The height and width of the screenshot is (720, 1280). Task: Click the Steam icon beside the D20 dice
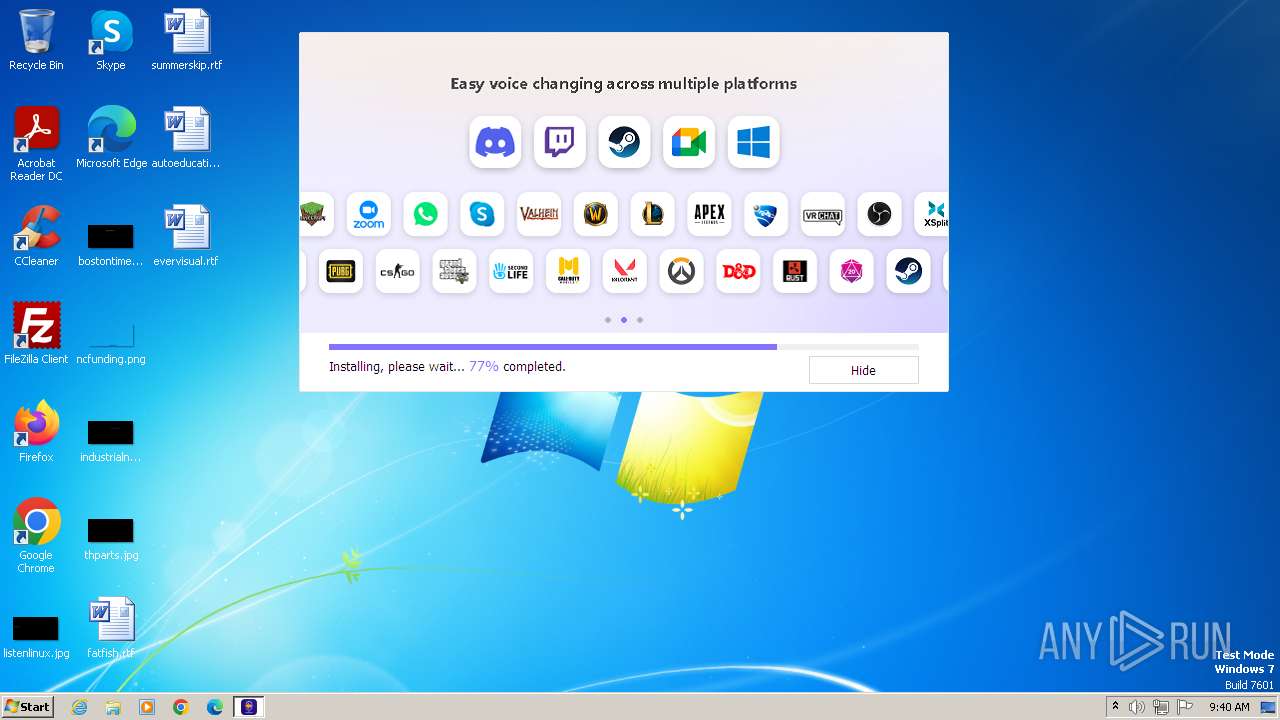pos(908,271)
